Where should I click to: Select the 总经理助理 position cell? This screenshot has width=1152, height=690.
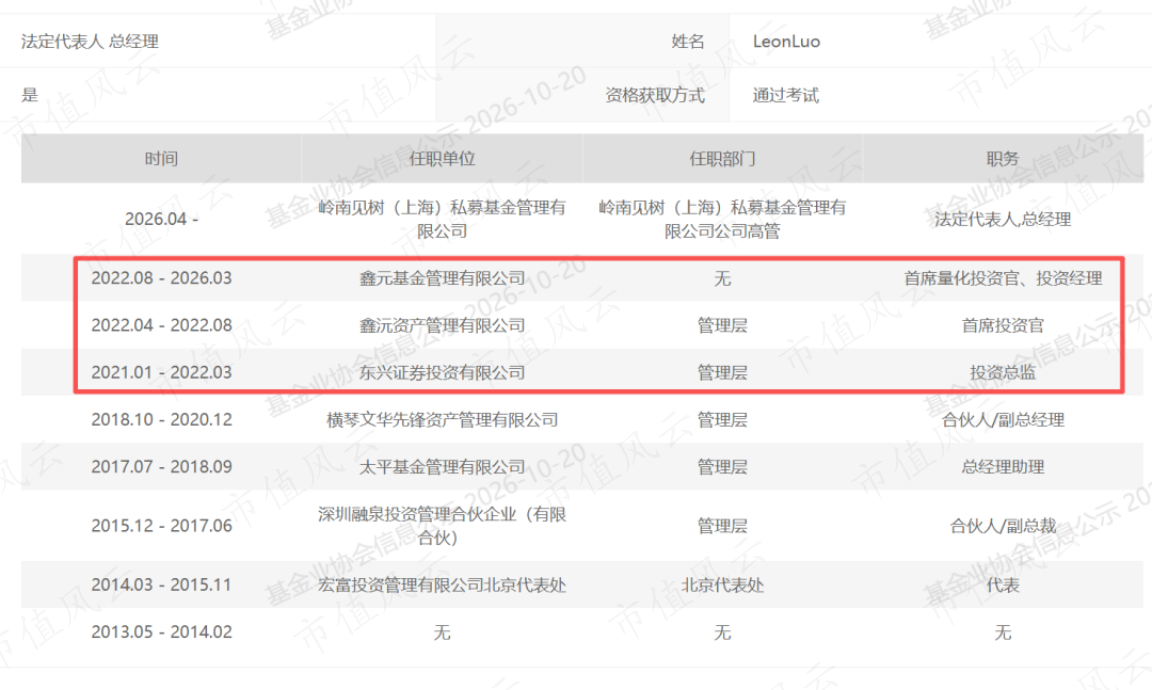[x=1003, y=467]
